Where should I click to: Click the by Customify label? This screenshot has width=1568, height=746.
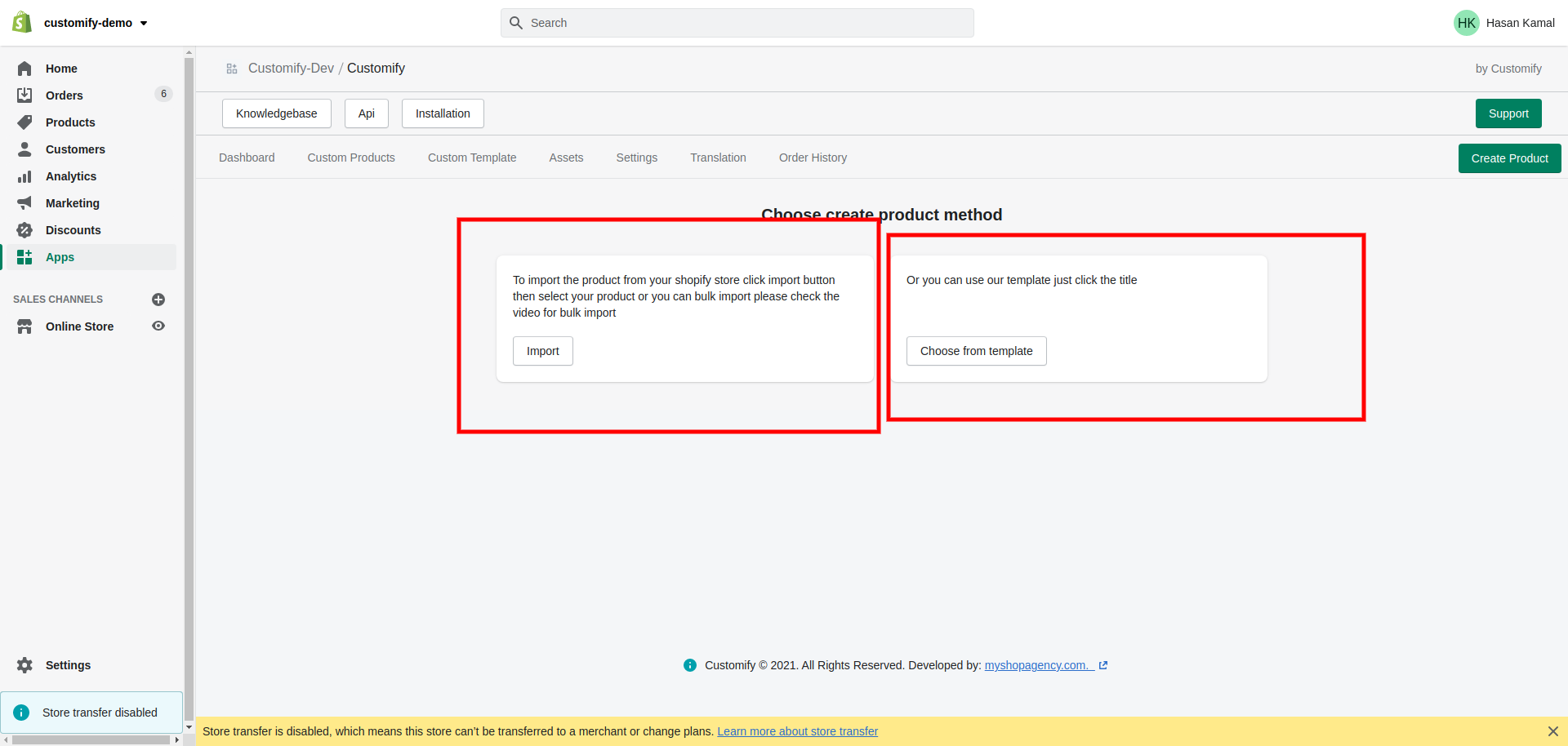1508,69
